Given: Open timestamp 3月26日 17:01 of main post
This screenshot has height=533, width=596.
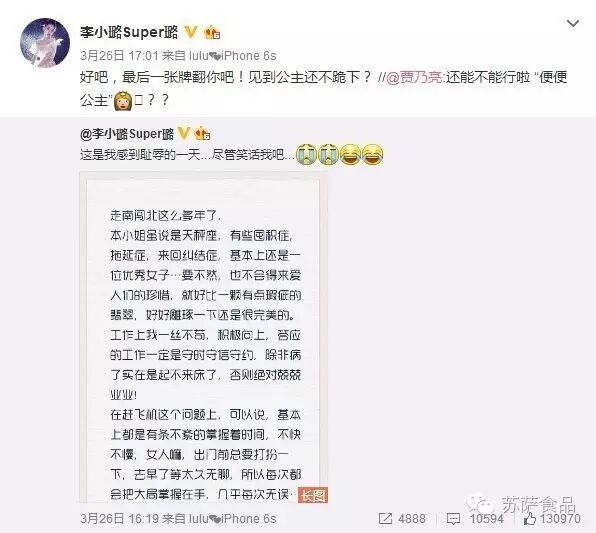Looking at the screenshot, I should (119, 56).
